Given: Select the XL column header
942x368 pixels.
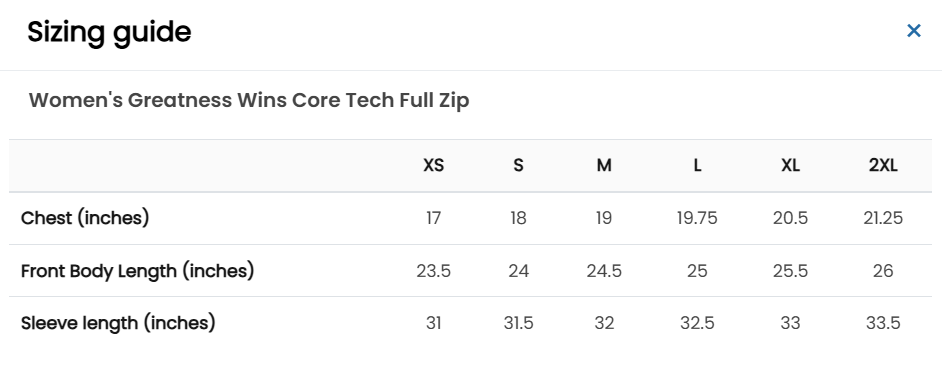Looking at the screenshot, I should 790,165.
